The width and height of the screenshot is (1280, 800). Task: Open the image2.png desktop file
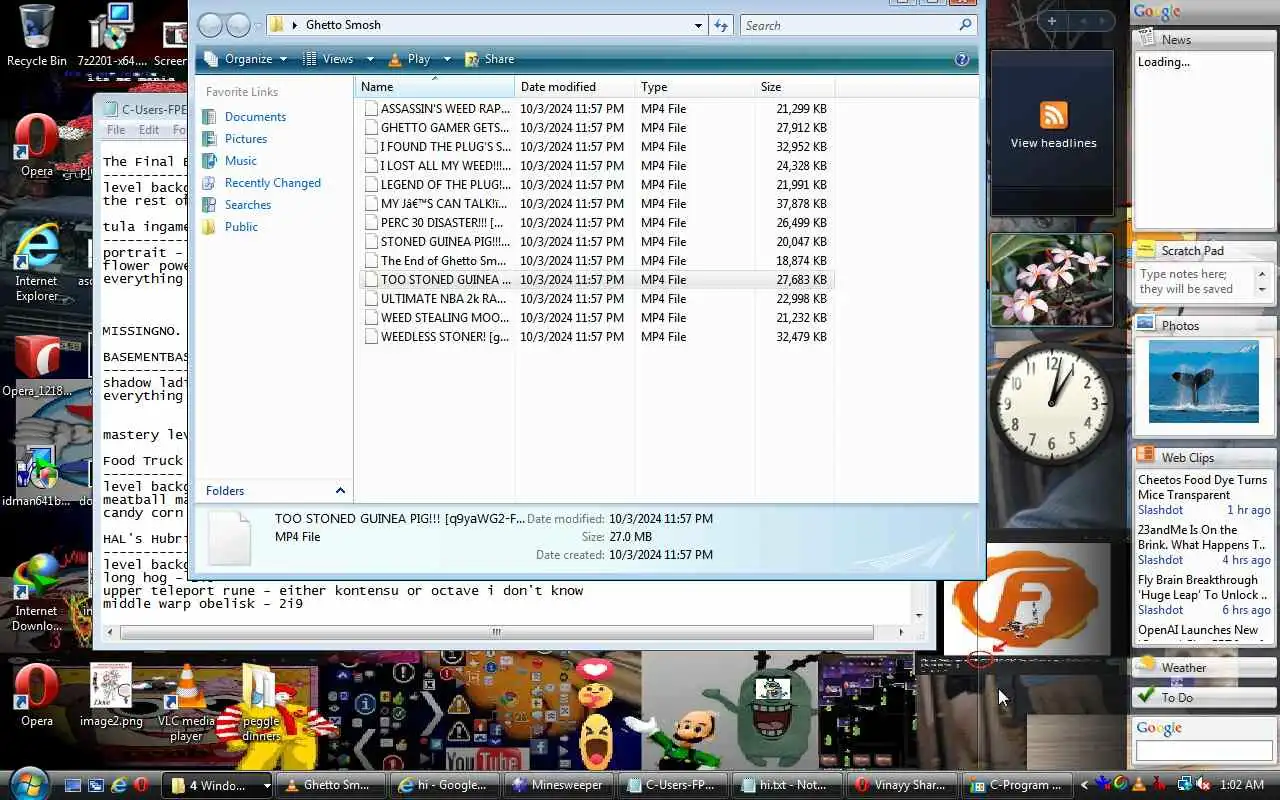[111, 695]
